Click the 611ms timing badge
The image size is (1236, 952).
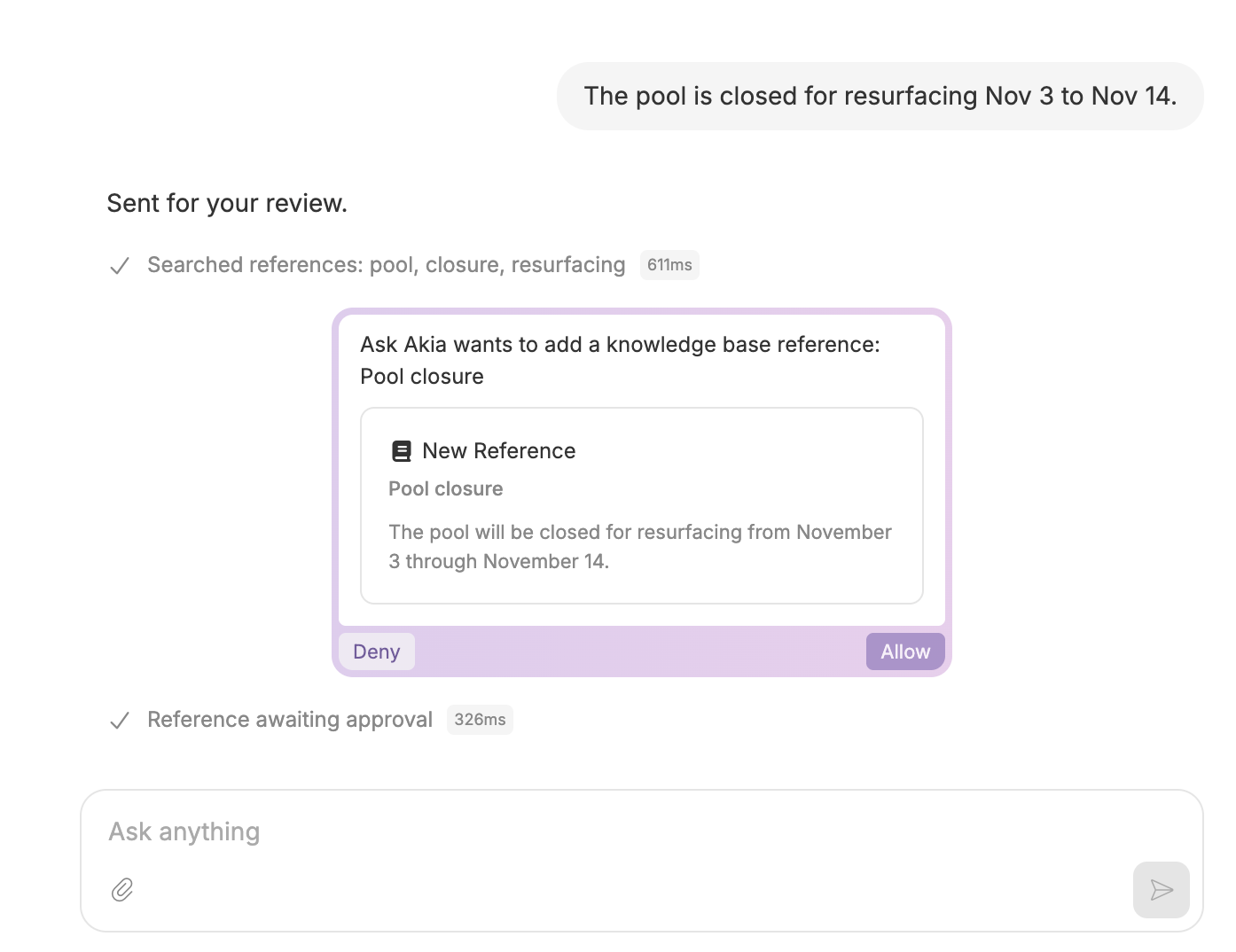669,265
